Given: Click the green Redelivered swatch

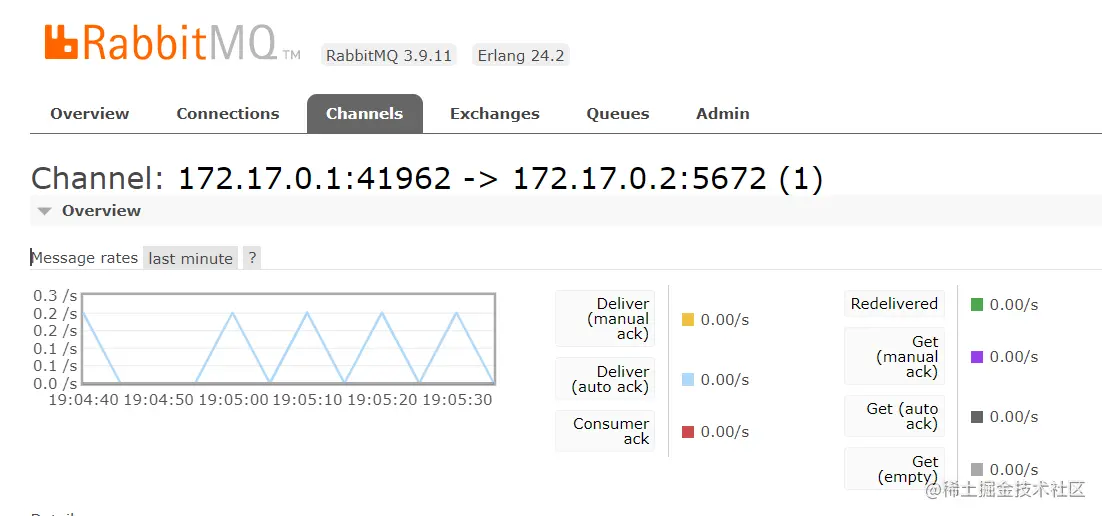Looking at the screenshot, I should (977, 304).
